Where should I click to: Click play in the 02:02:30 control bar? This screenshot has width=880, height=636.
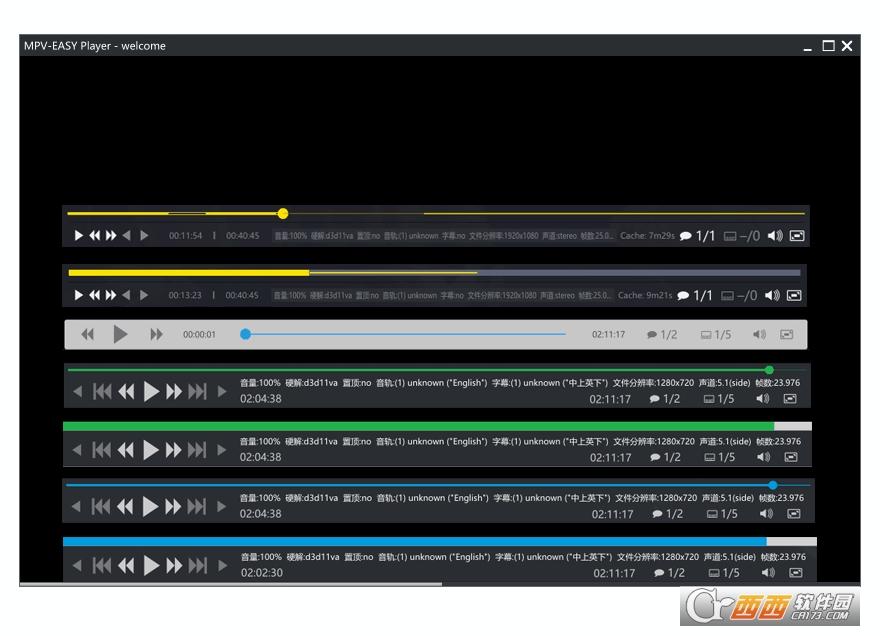(152, 565)
